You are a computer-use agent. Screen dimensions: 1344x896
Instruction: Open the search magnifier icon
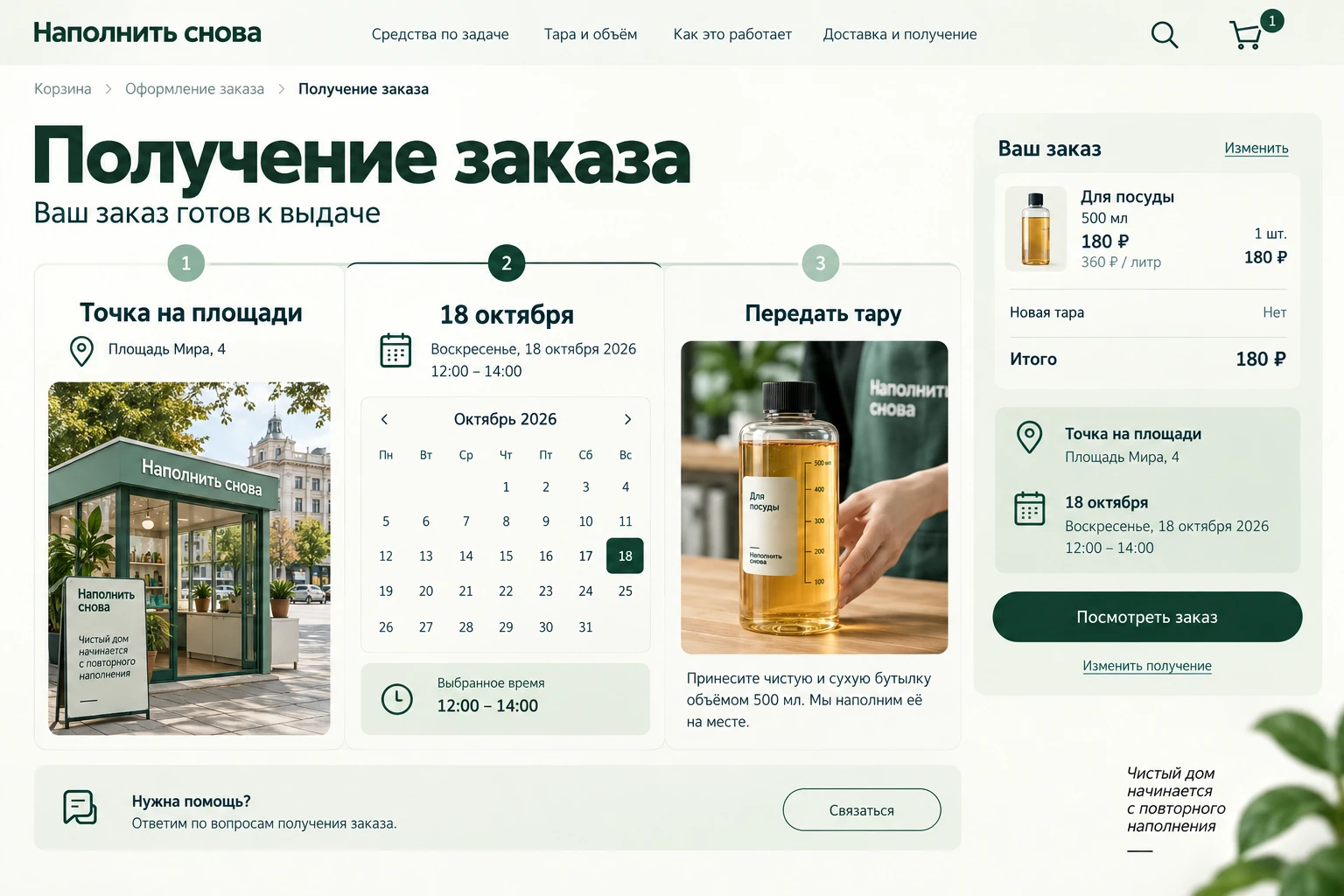(x=1164, y=35)
